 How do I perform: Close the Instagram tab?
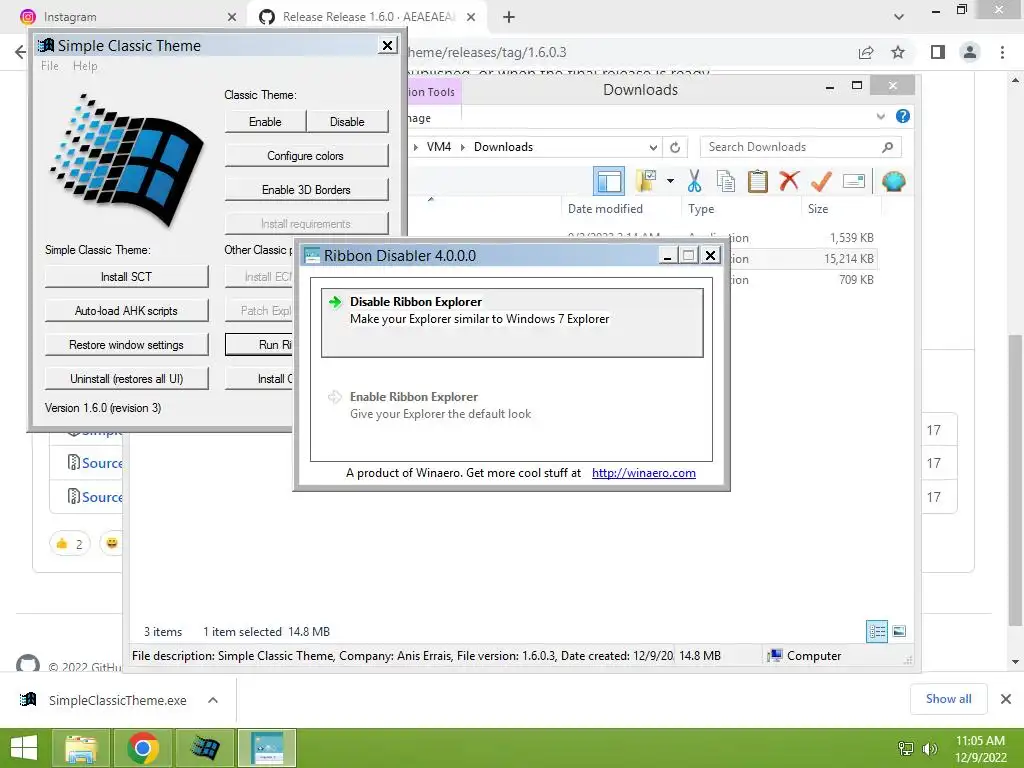coord(232,17)
